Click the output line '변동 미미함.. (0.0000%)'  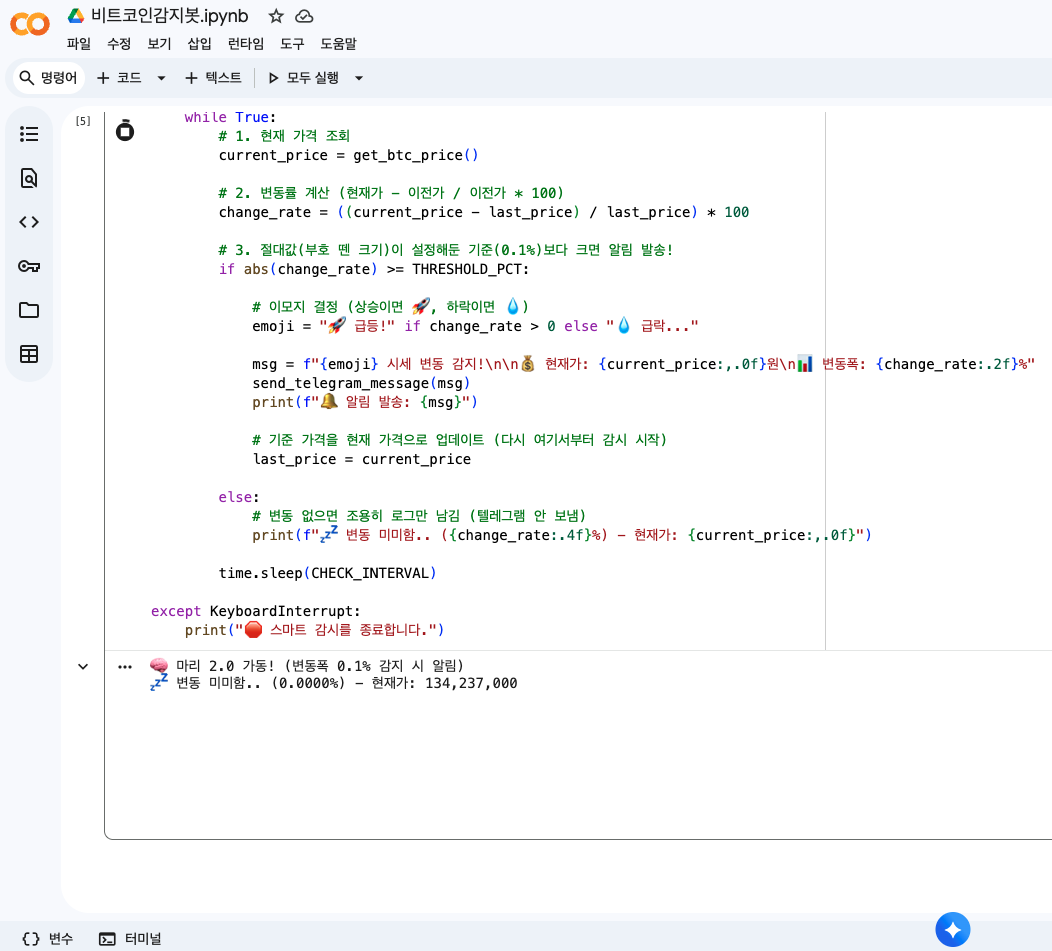tap(334, 683)
